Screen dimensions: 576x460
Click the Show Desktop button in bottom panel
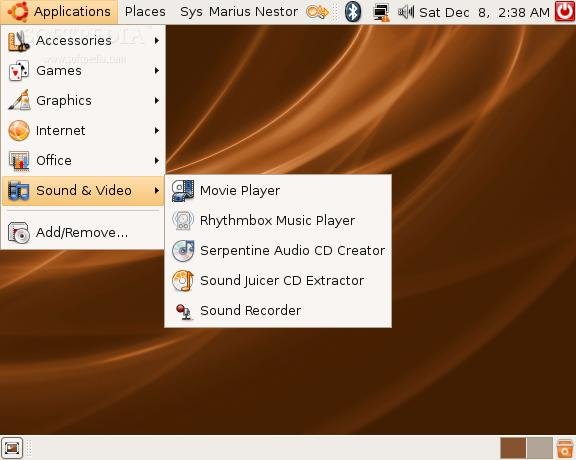(x=12, y=448)
